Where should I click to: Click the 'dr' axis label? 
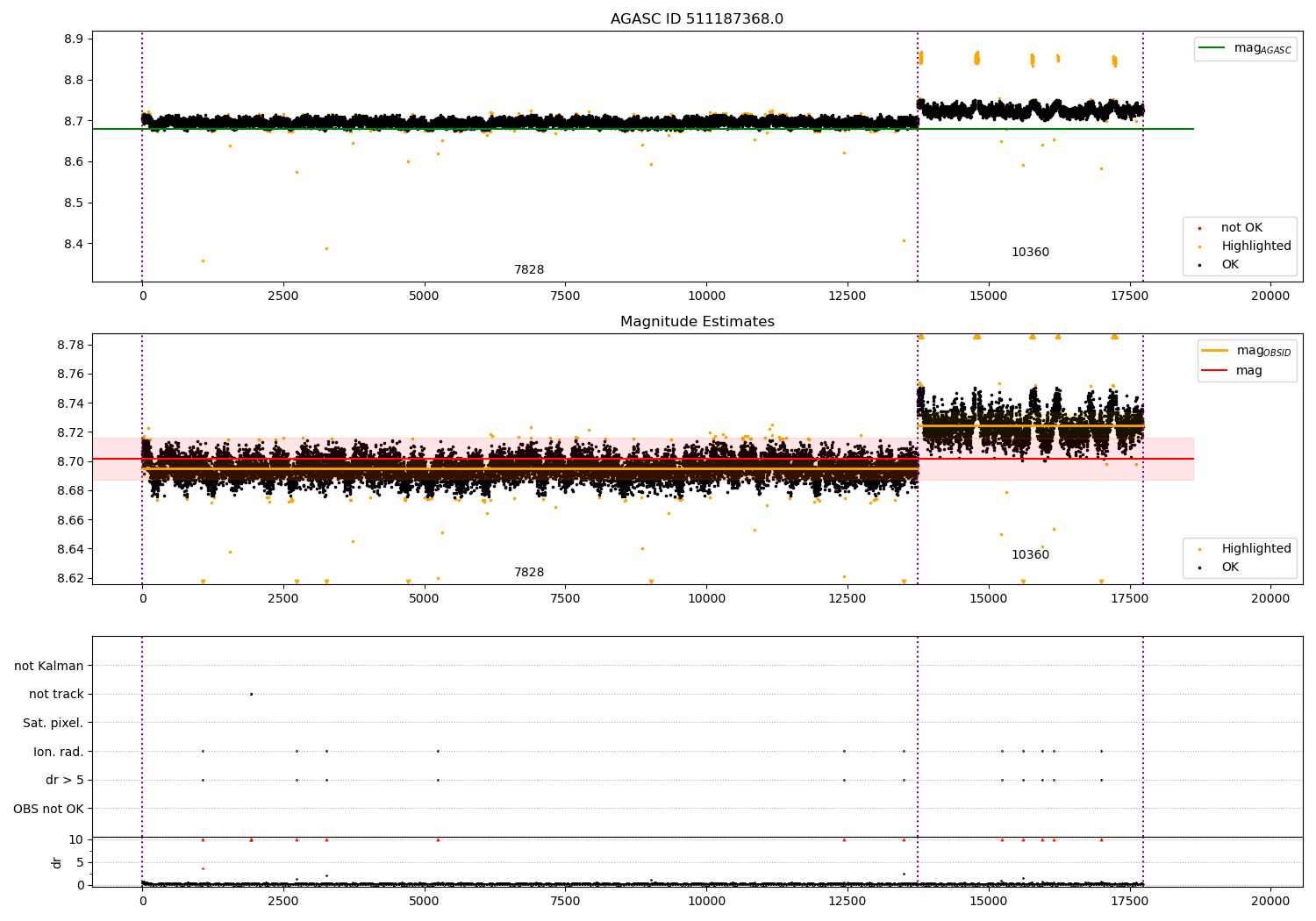tap(57, 862)
